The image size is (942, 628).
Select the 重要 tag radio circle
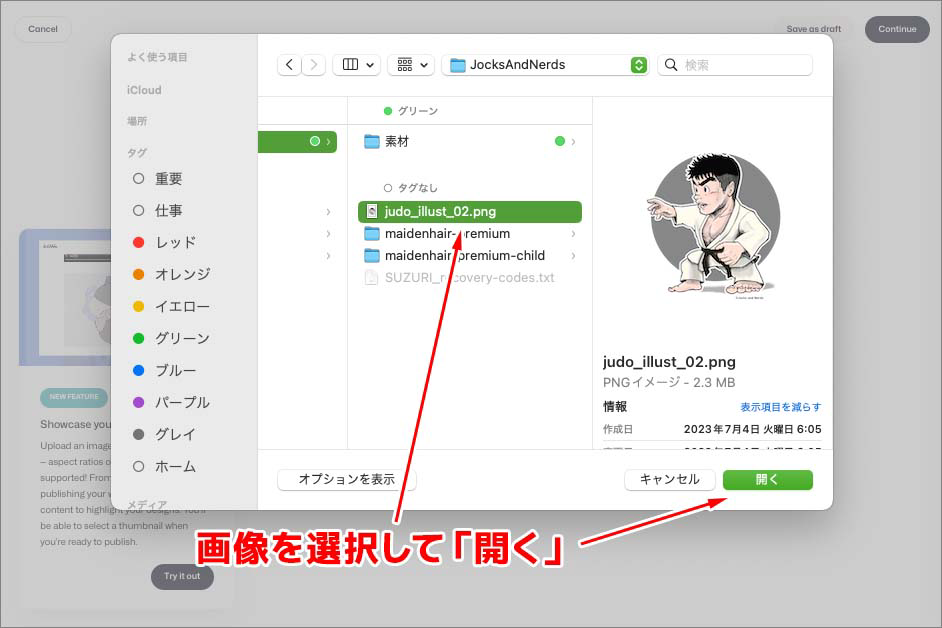coord(140,178)
